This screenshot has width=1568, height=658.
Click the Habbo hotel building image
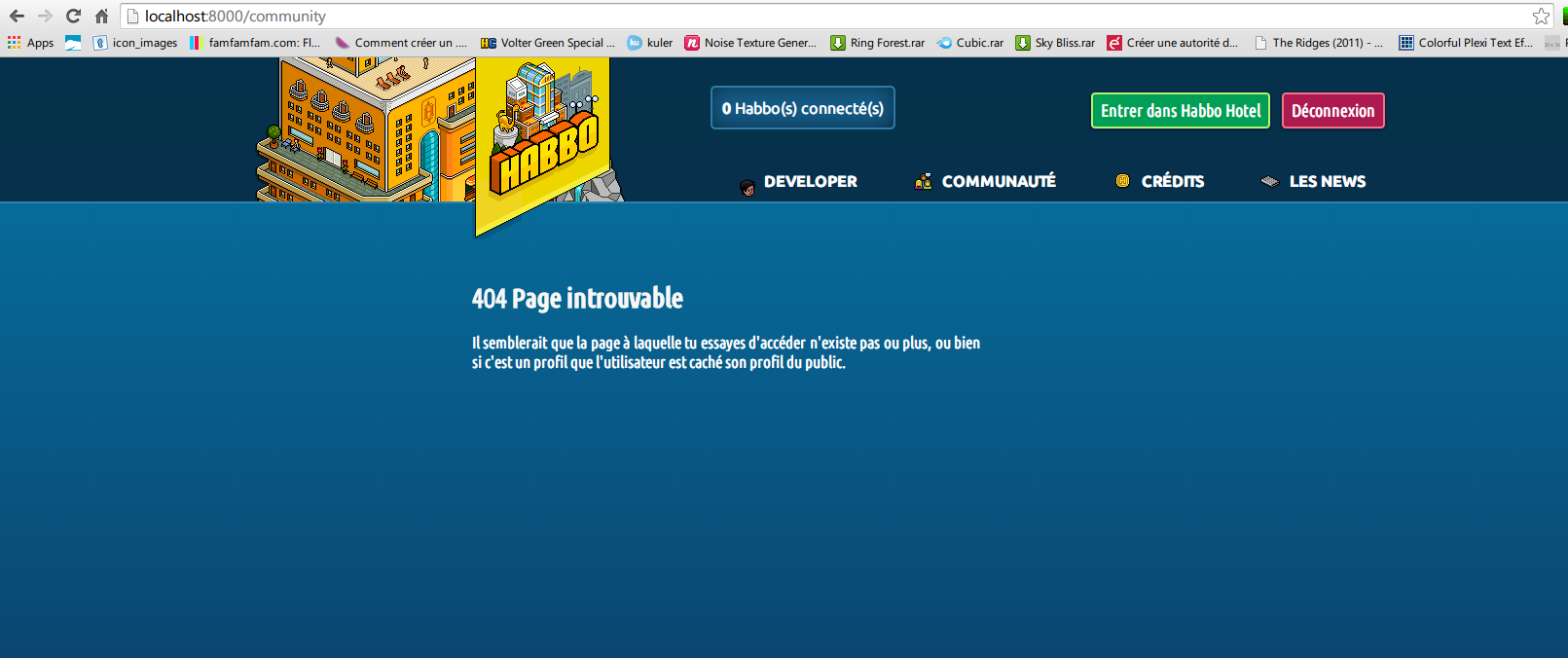pos(365,129)
